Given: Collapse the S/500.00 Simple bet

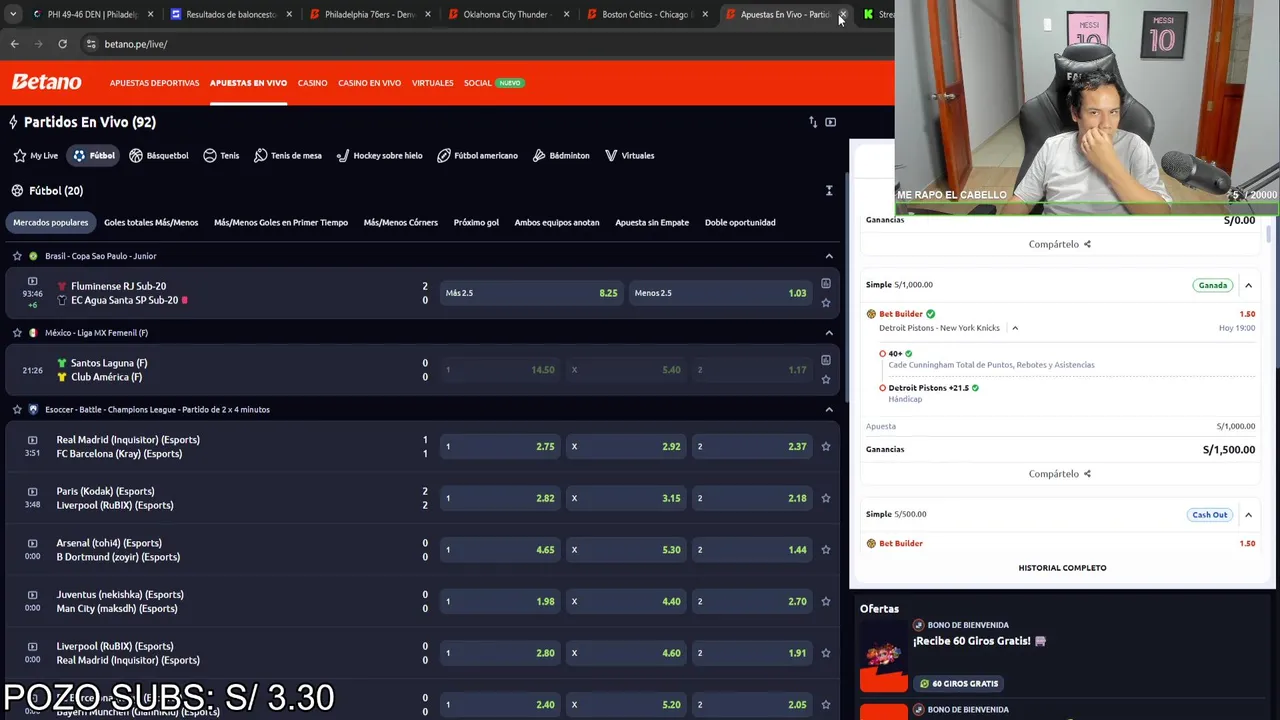Looking at the screenshot, I should [x=1248, y=515].
